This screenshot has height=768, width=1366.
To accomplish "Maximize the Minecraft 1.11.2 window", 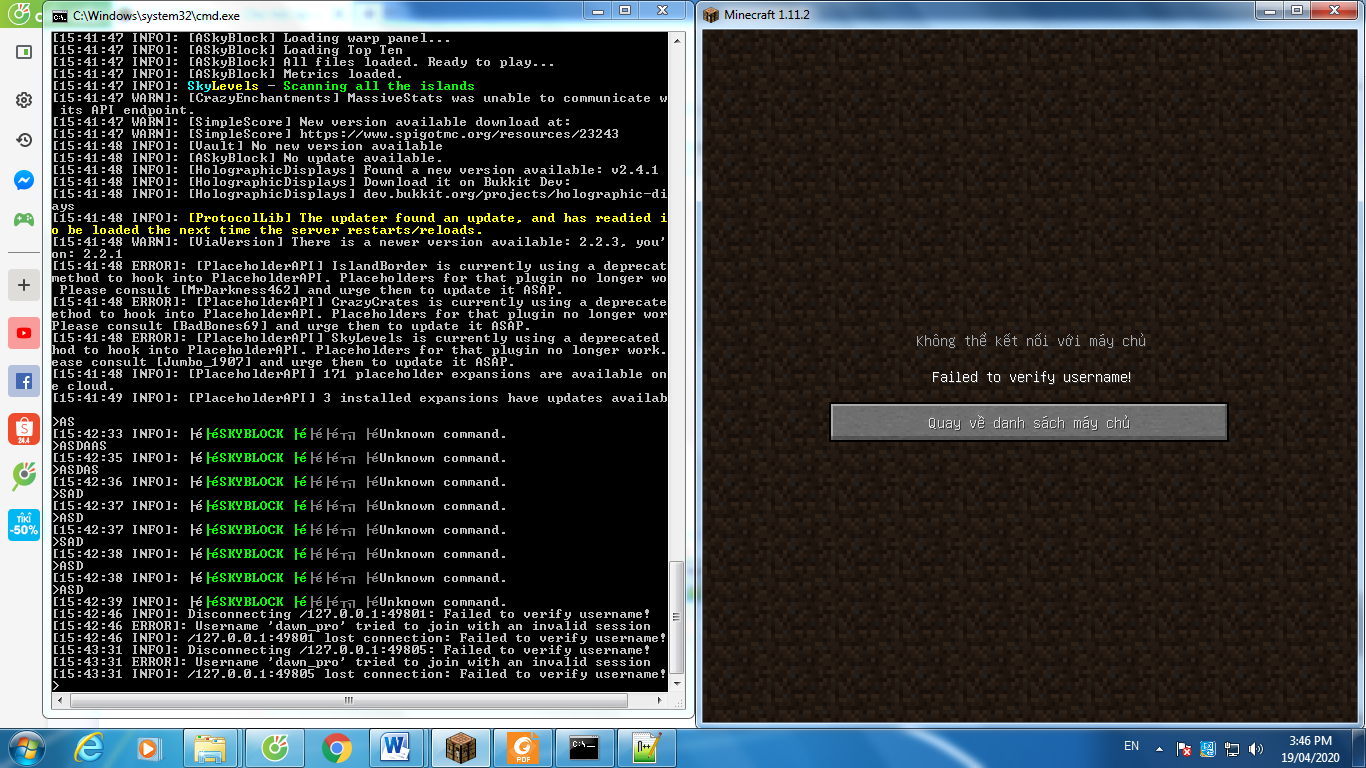I will (1296, 10).
